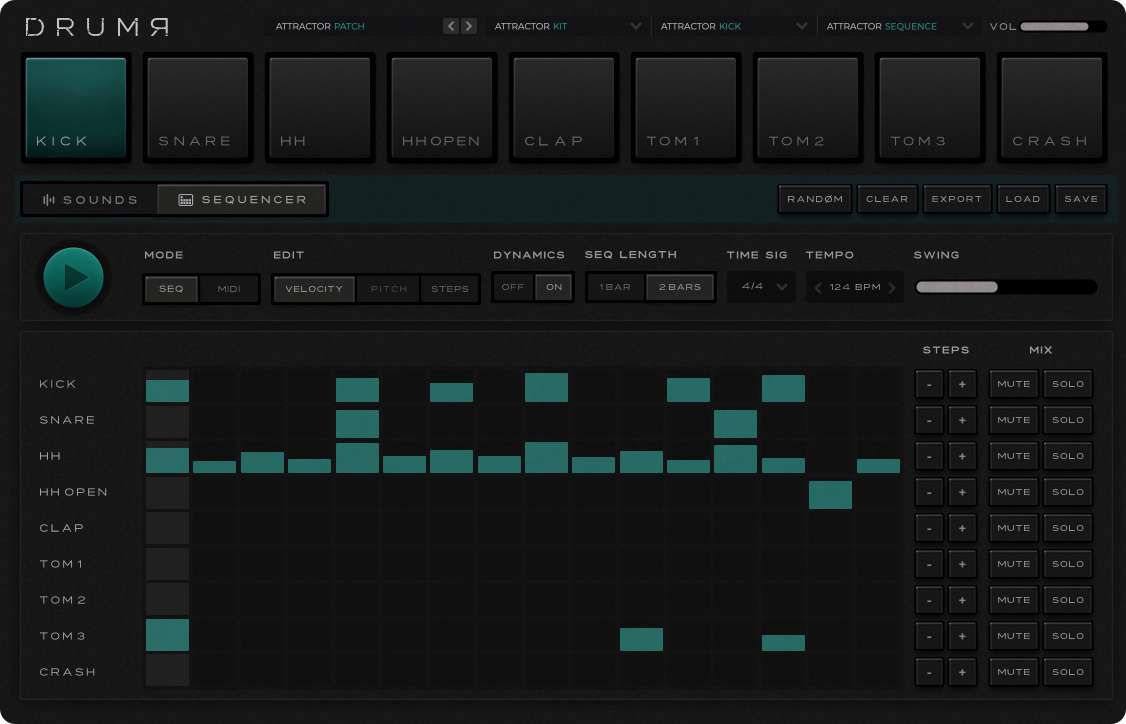
Task: Remove a step from the HH row
Action: 929,456
